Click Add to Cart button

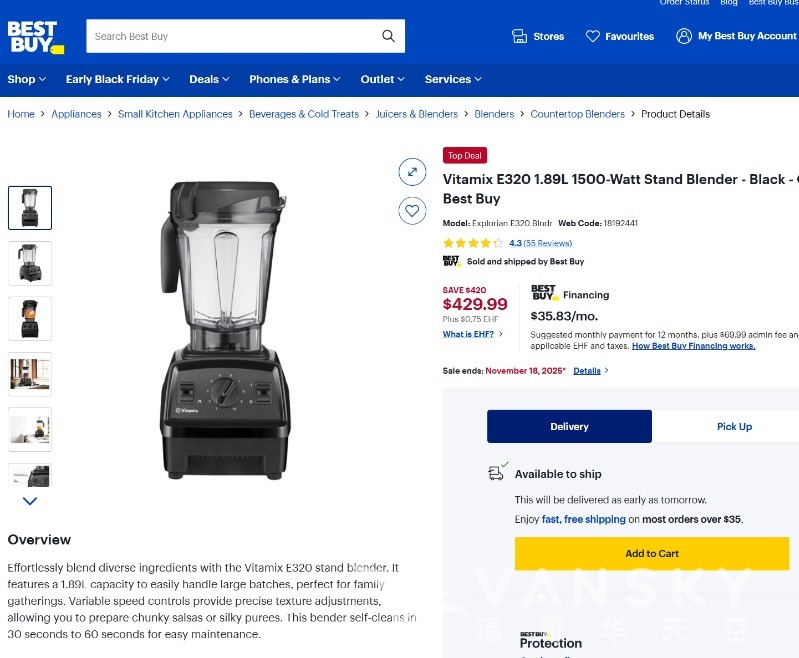tap(651, 553)
